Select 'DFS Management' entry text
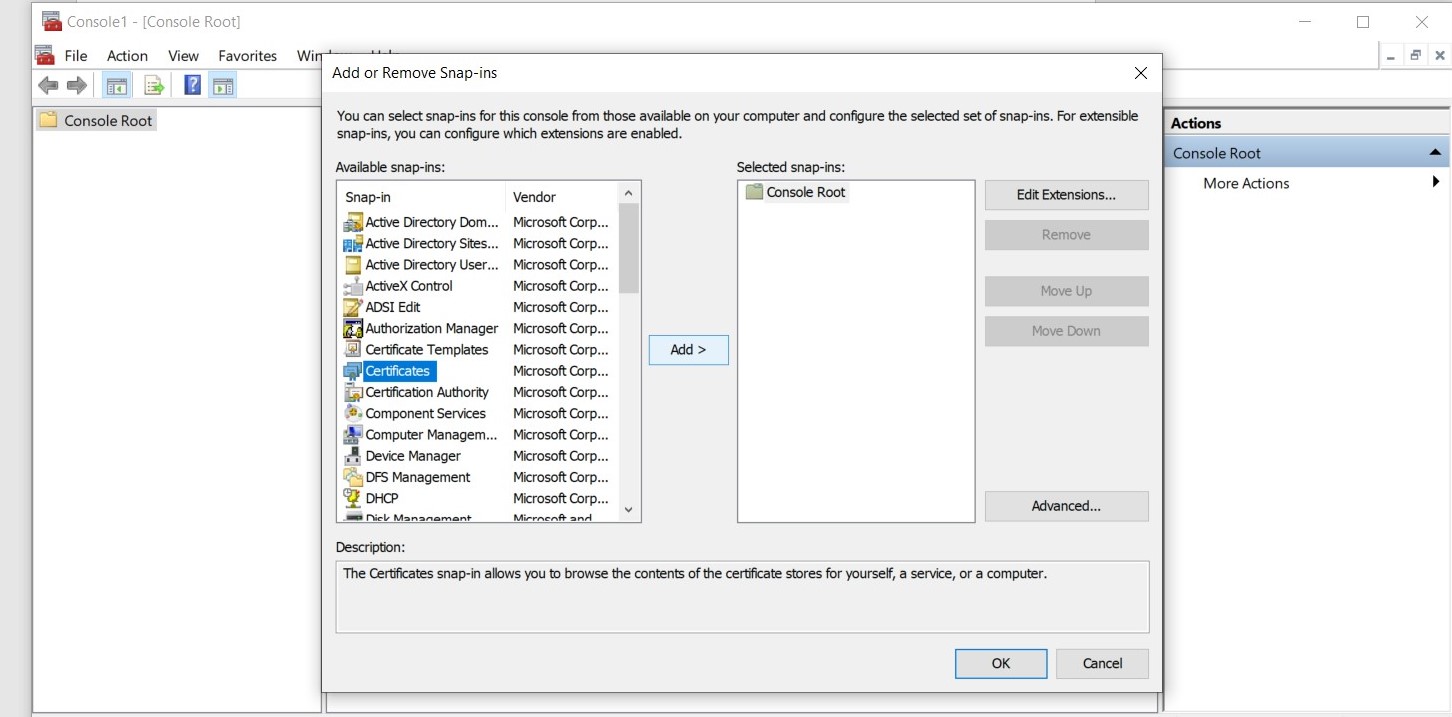 [x=418, y=477]
